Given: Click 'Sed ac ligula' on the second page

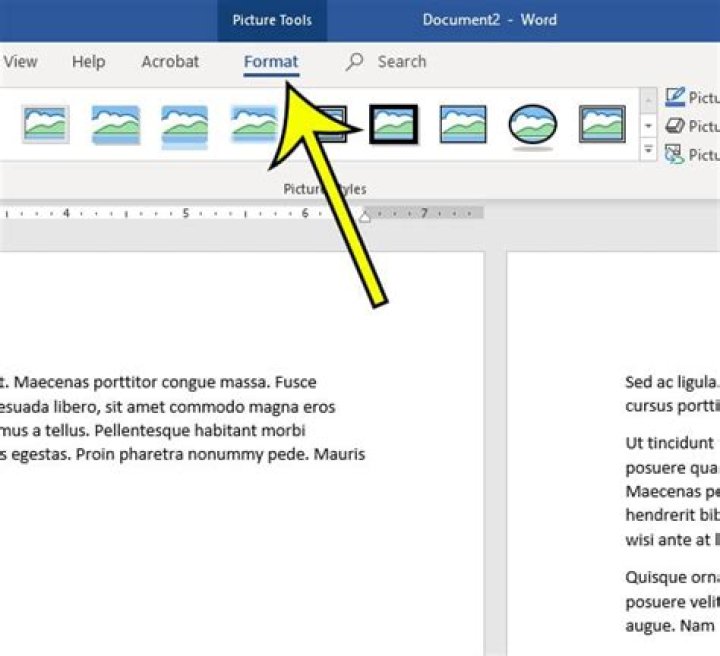Looking at the screenshot, I should 671,382.
